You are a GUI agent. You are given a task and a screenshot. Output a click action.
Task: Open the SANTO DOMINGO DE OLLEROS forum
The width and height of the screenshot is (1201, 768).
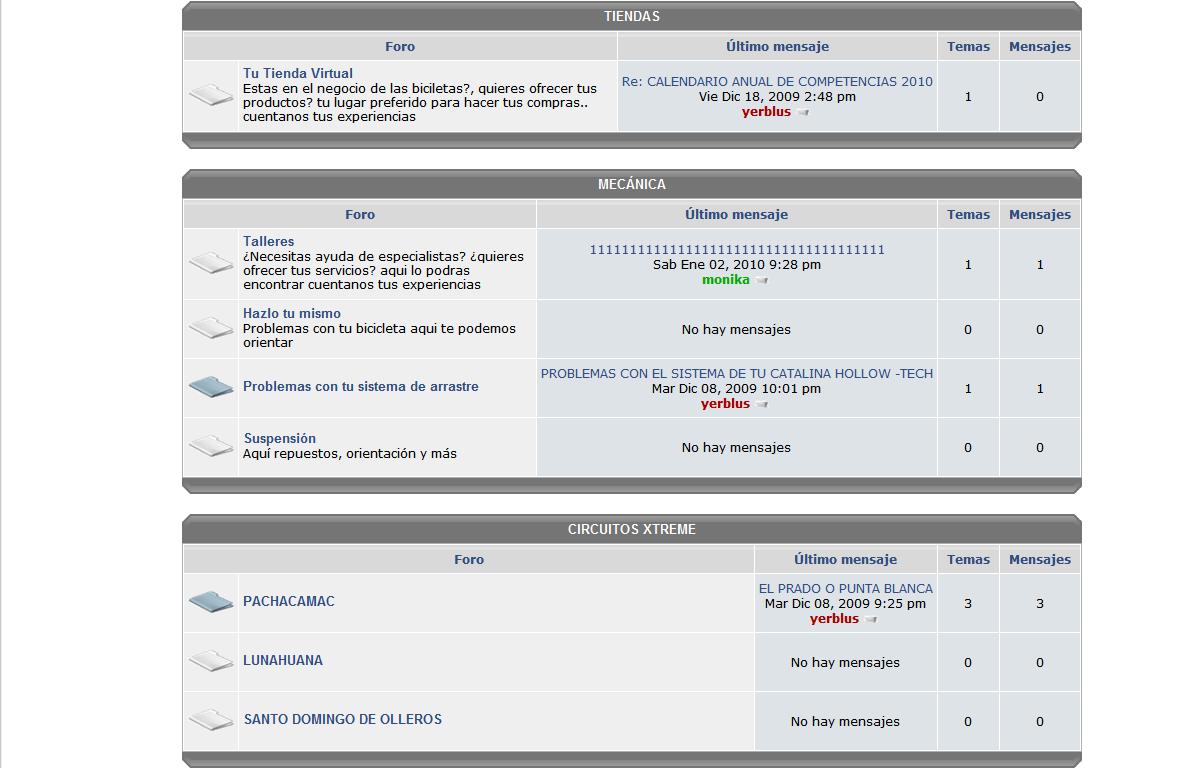(x=343, y=719)
